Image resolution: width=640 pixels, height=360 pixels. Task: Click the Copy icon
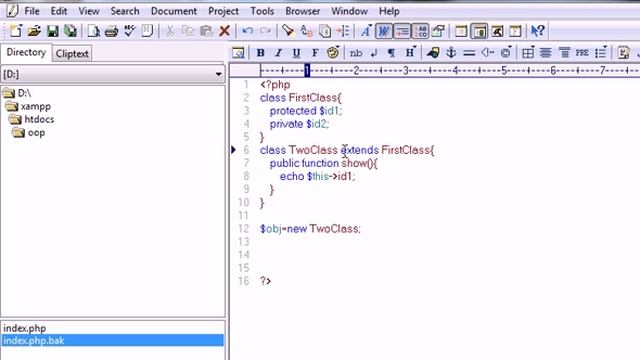(x=188, y=31)
